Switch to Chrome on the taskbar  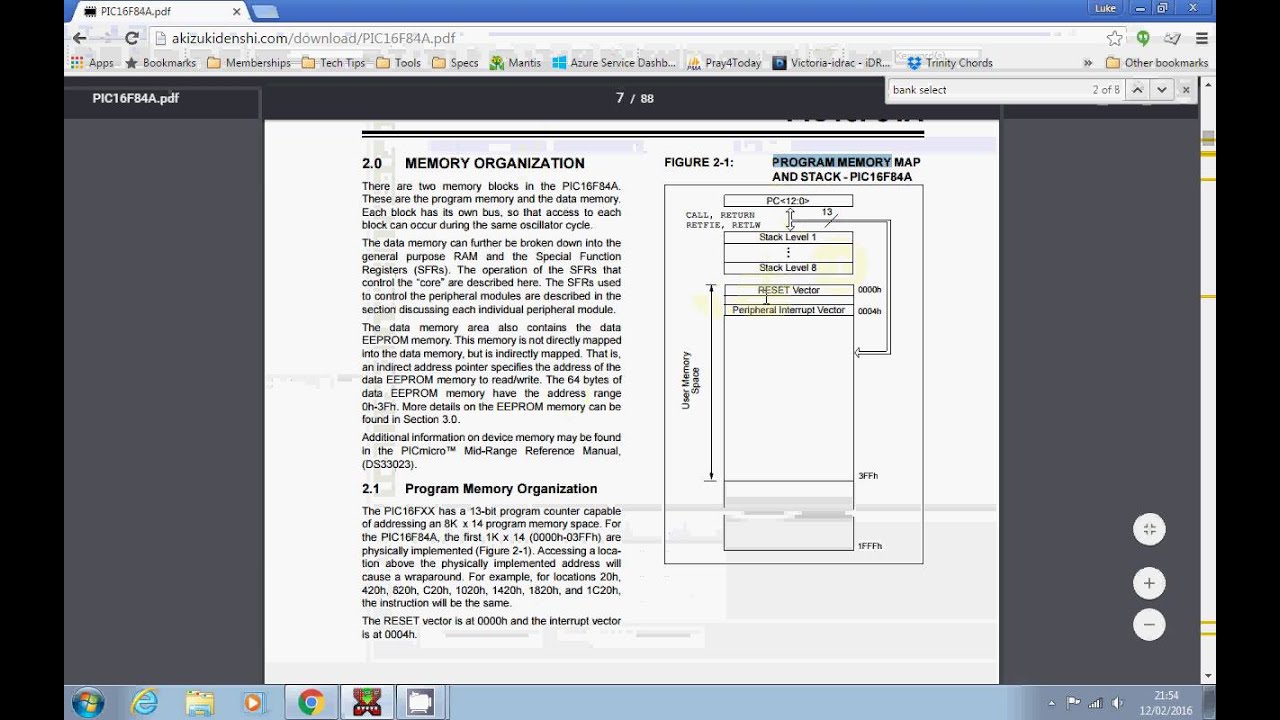pos(310,702)
